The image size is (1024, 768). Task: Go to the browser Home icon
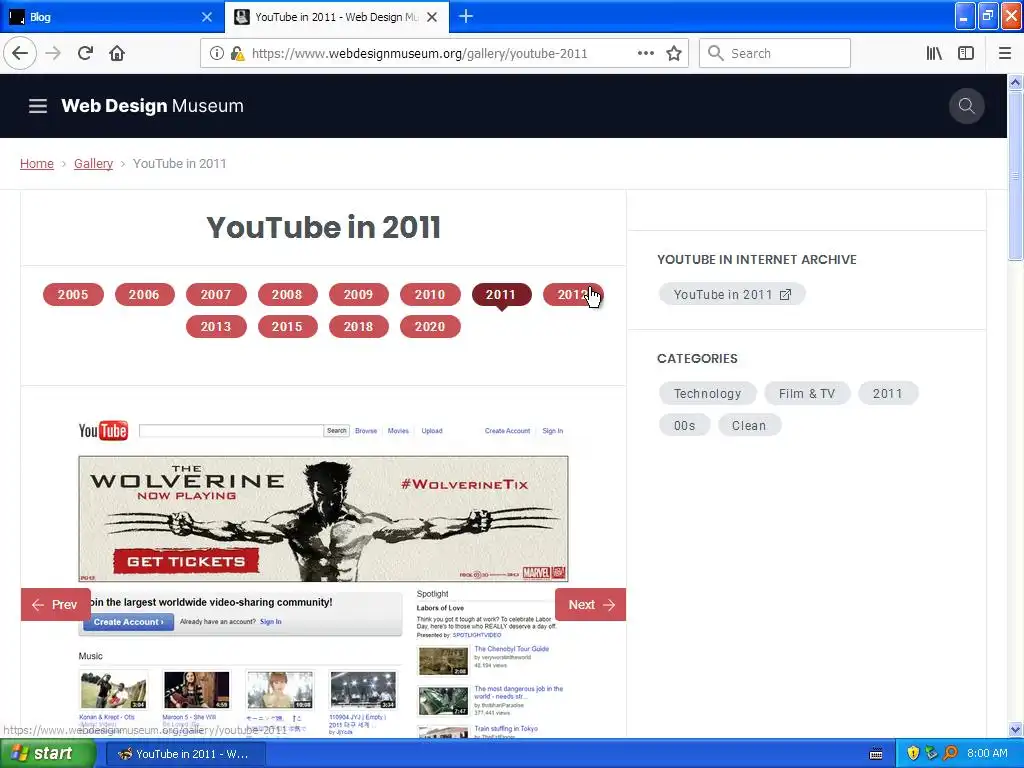coord(117,53)
